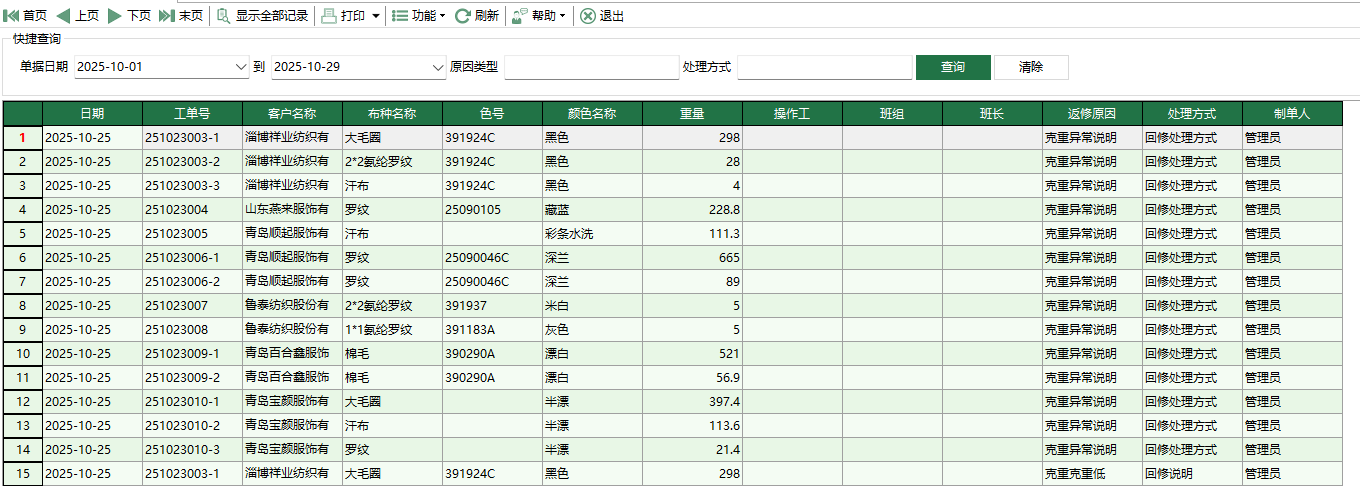Go to next page (下页) icon
Image resolution: width=1360 pixels, height=486 pixels.
[x=115, y=16]
